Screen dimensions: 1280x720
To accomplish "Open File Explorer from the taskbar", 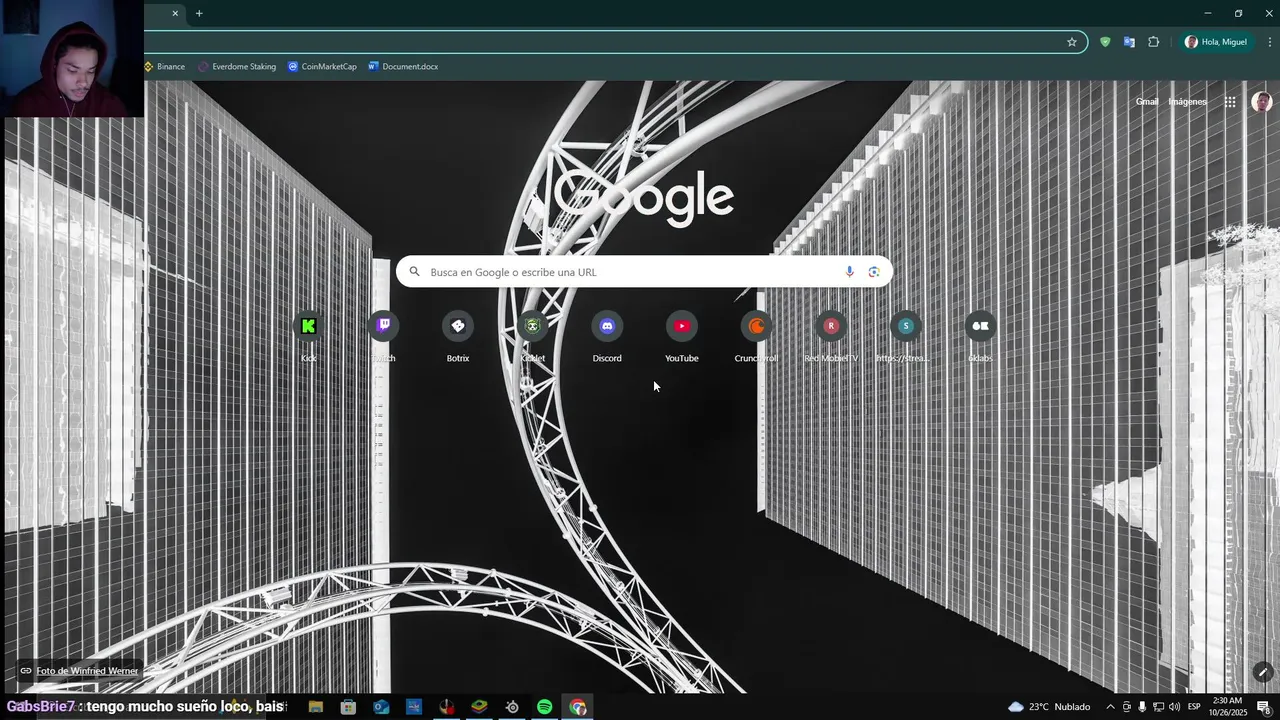I will point(316,707).
